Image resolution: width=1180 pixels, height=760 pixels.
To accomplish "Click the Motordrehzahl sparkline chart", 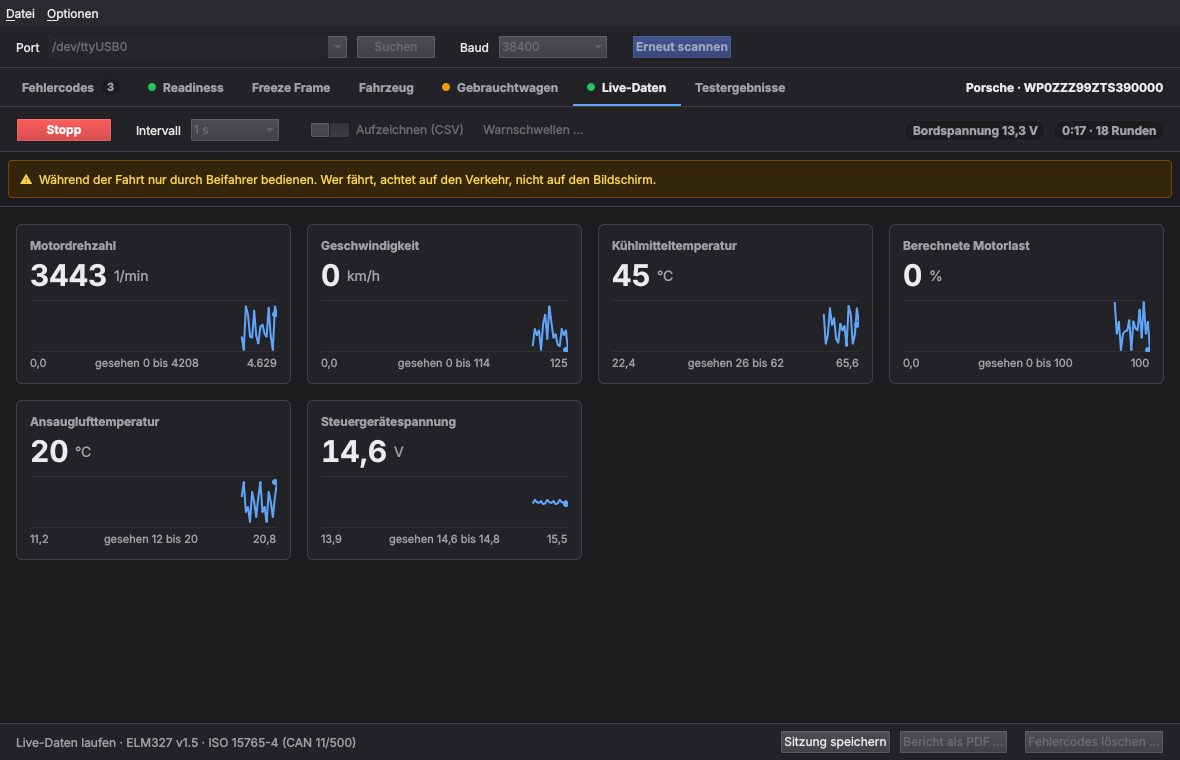I will [x=154, y=327].
